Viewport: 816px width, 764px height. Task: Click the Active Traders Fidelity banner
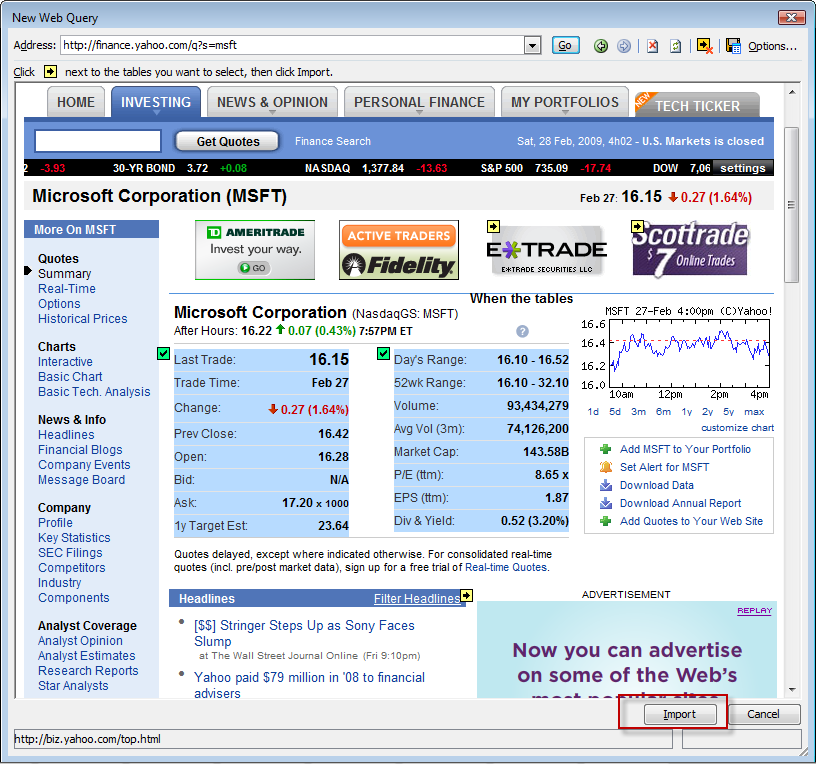[x=399, y=250]
